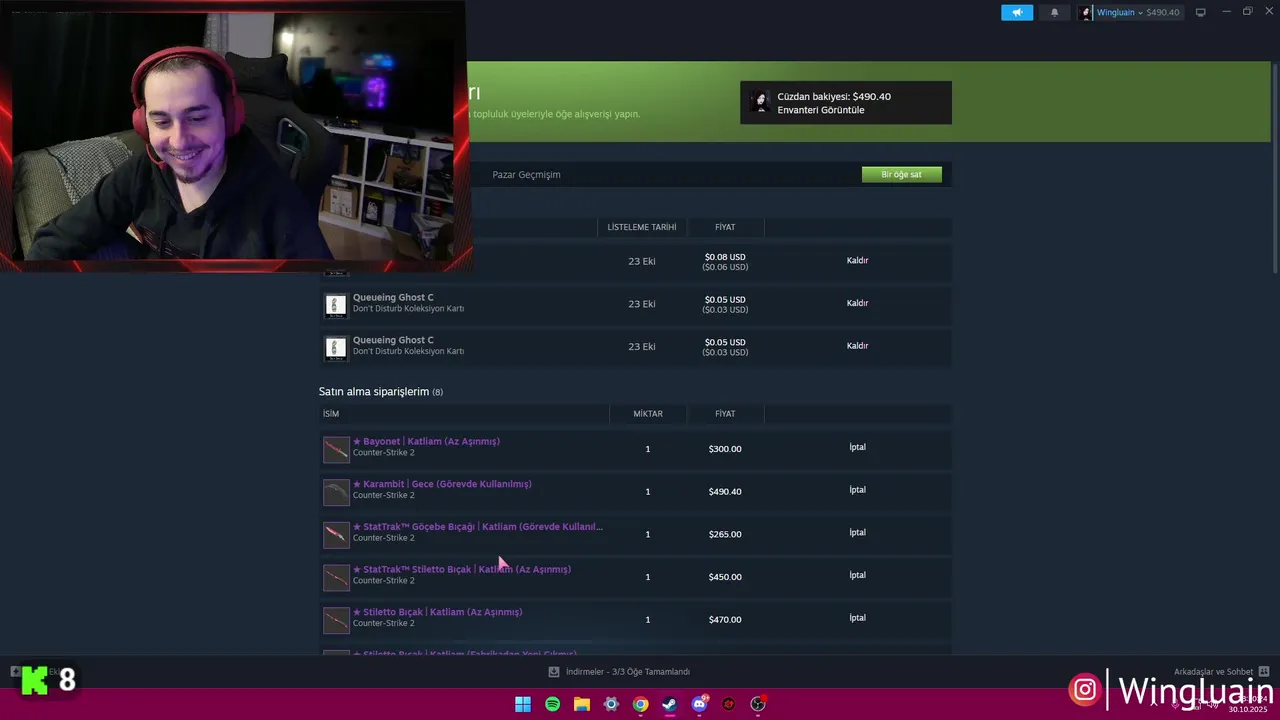Cancel the $470.00 Stiletto Bıçak order
This screenshot has height=720, width=1280.
point(857,618)
